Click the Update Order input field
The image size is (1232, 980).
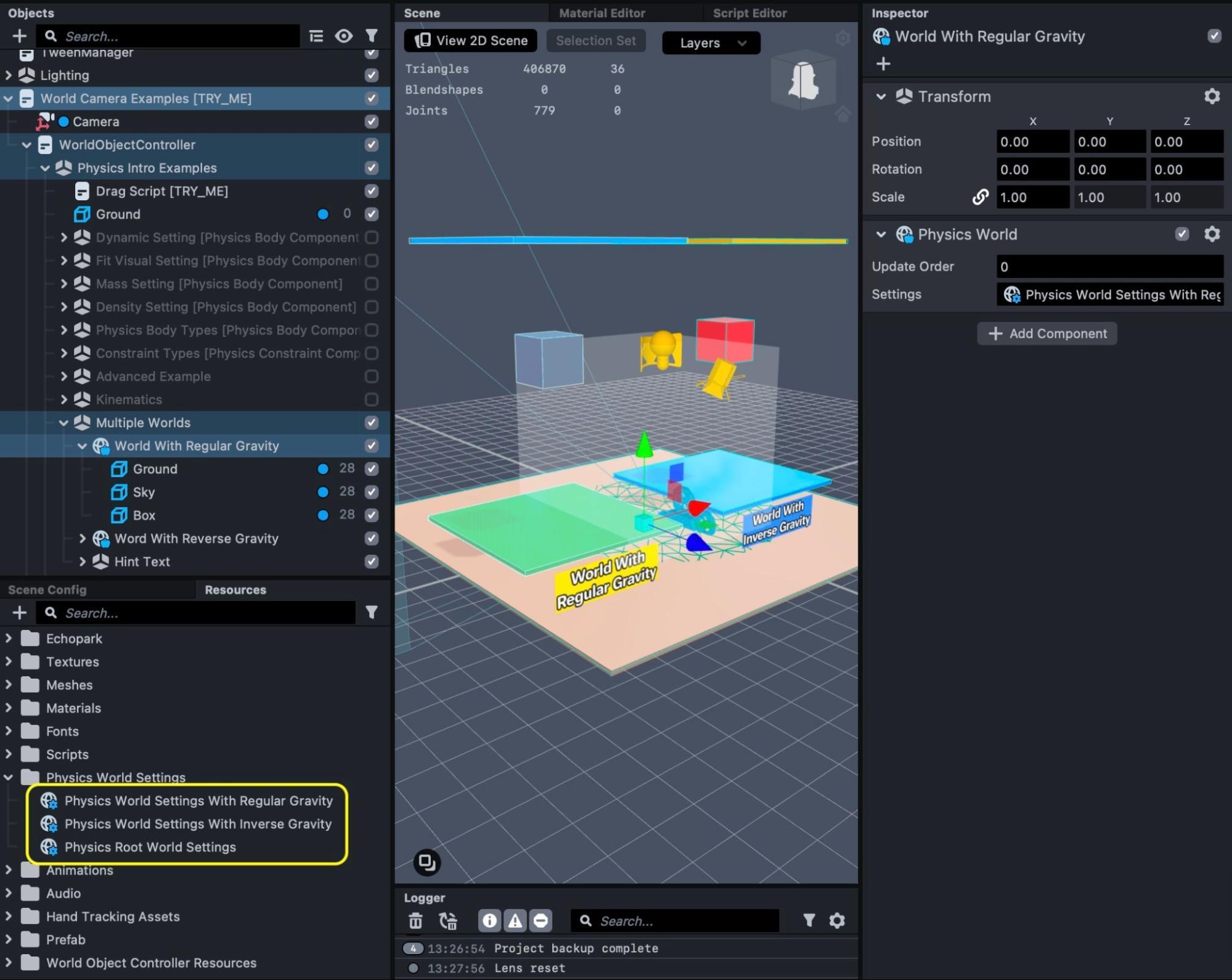coord(1109,267)
